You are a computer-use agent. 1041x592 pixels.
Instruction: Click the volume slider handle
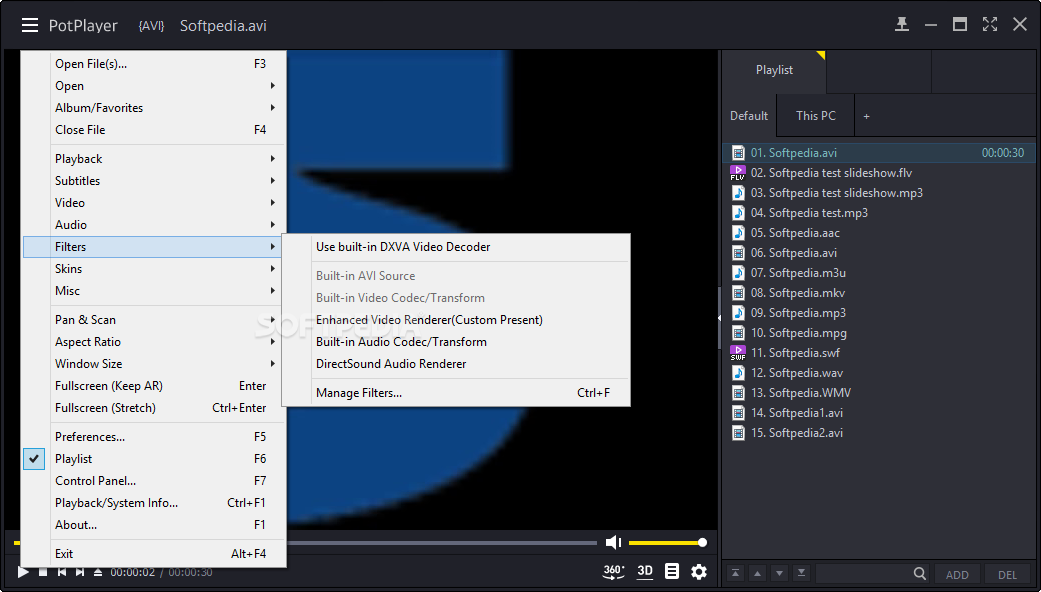click(702, 543)
